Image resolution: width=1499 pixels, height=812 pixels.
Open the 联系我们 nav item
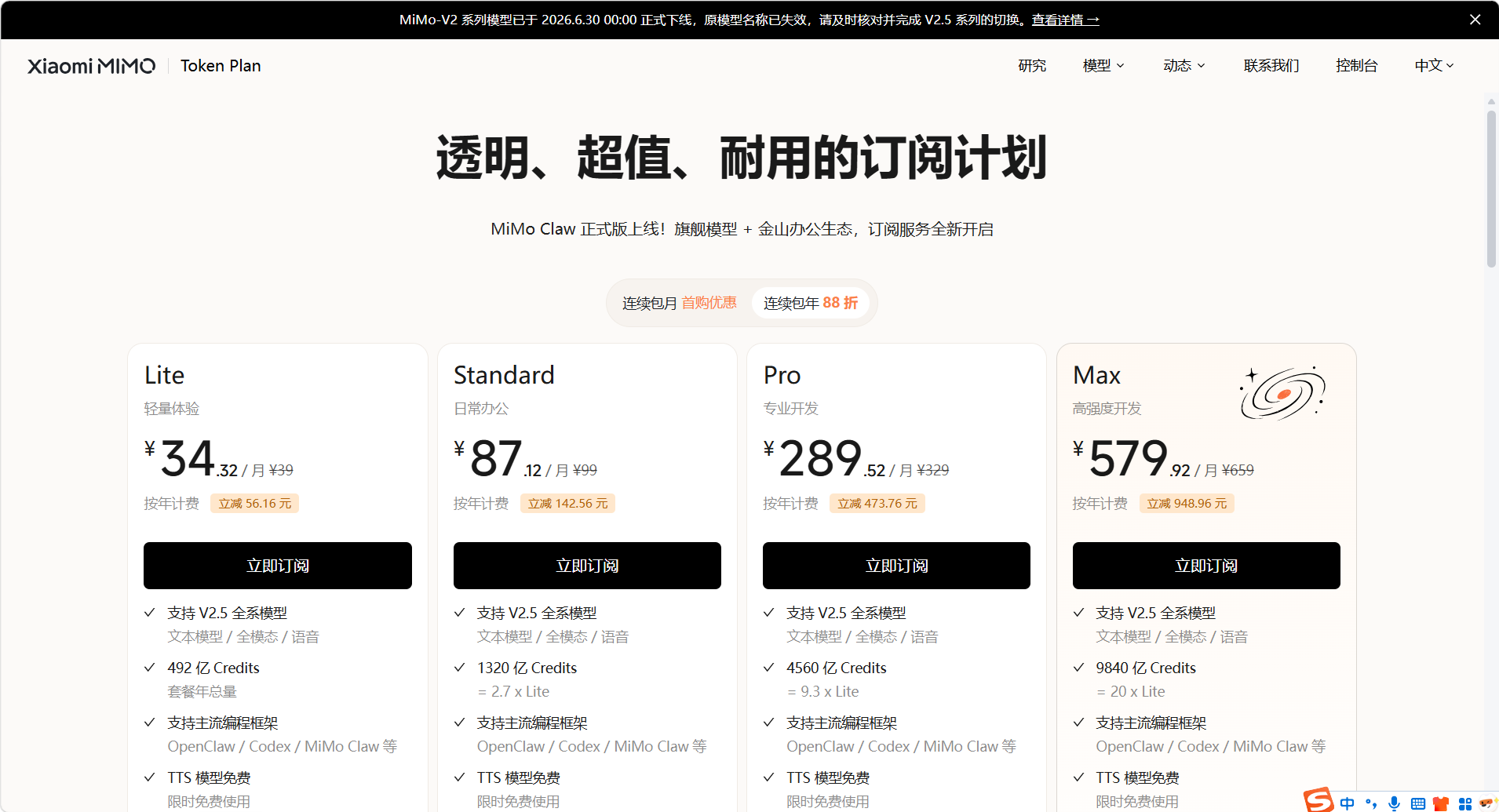[1271, 66]
